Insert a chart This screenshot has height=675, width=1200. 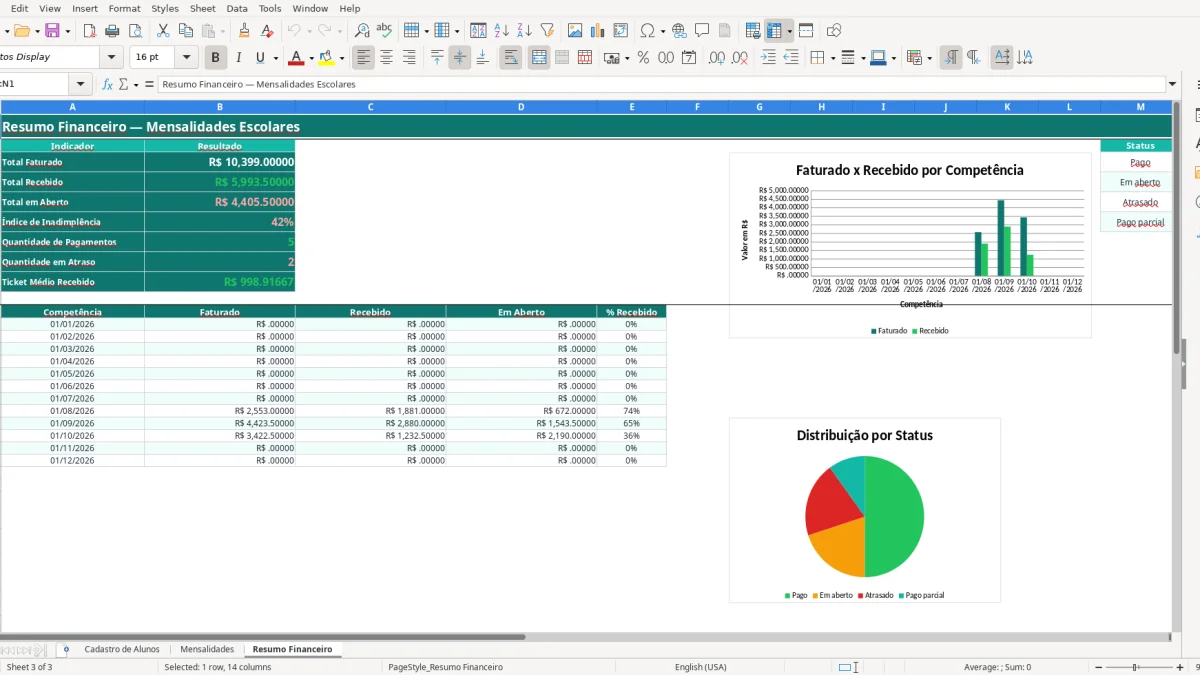(598, 31)
